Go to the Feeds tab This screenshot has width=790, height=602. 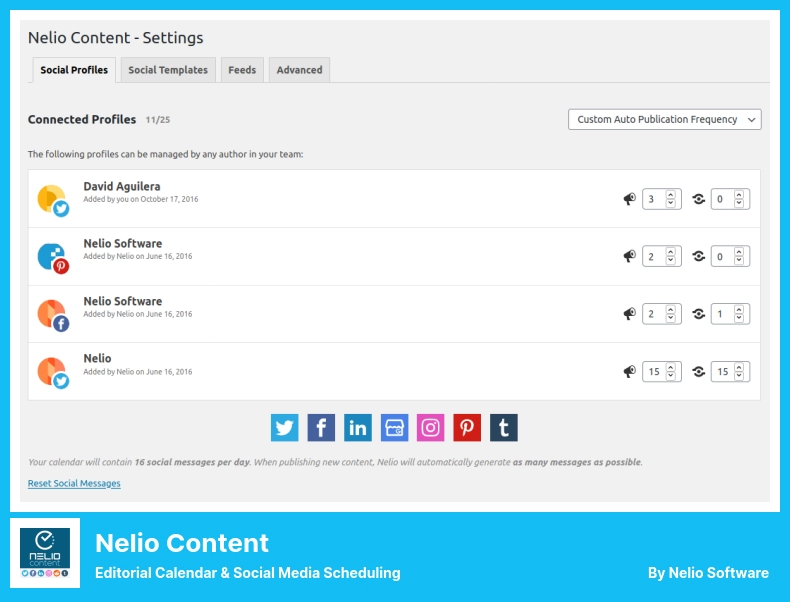point(242,70)
